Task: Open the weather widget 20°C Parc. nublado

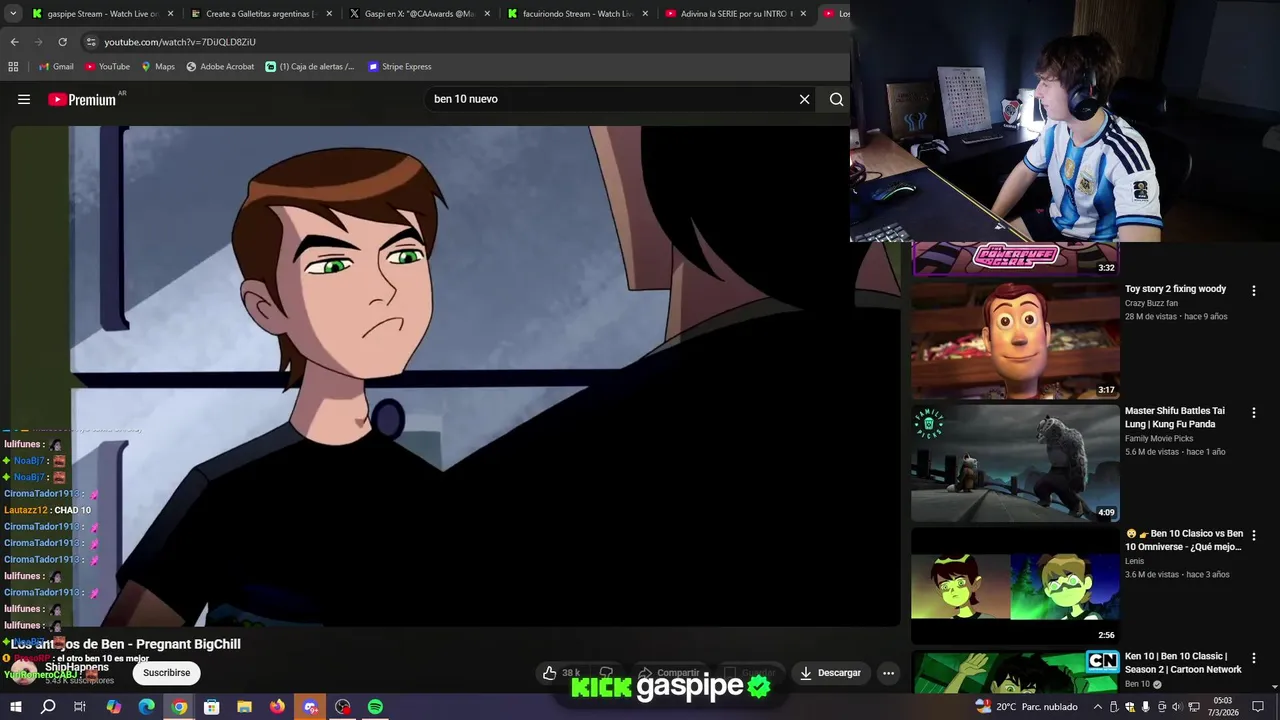Action: (x=1027, y=707)
